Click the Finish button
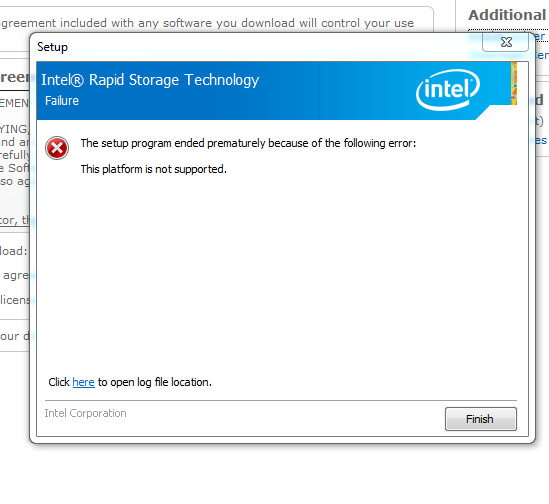 [x=480, y=419]
